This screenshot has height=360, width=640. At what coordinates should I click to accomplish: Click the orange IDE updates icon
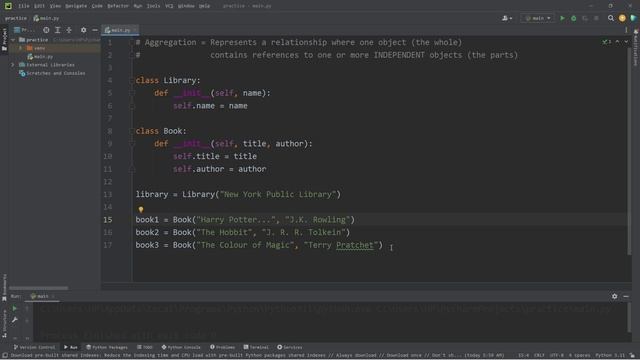coord(622,18)
